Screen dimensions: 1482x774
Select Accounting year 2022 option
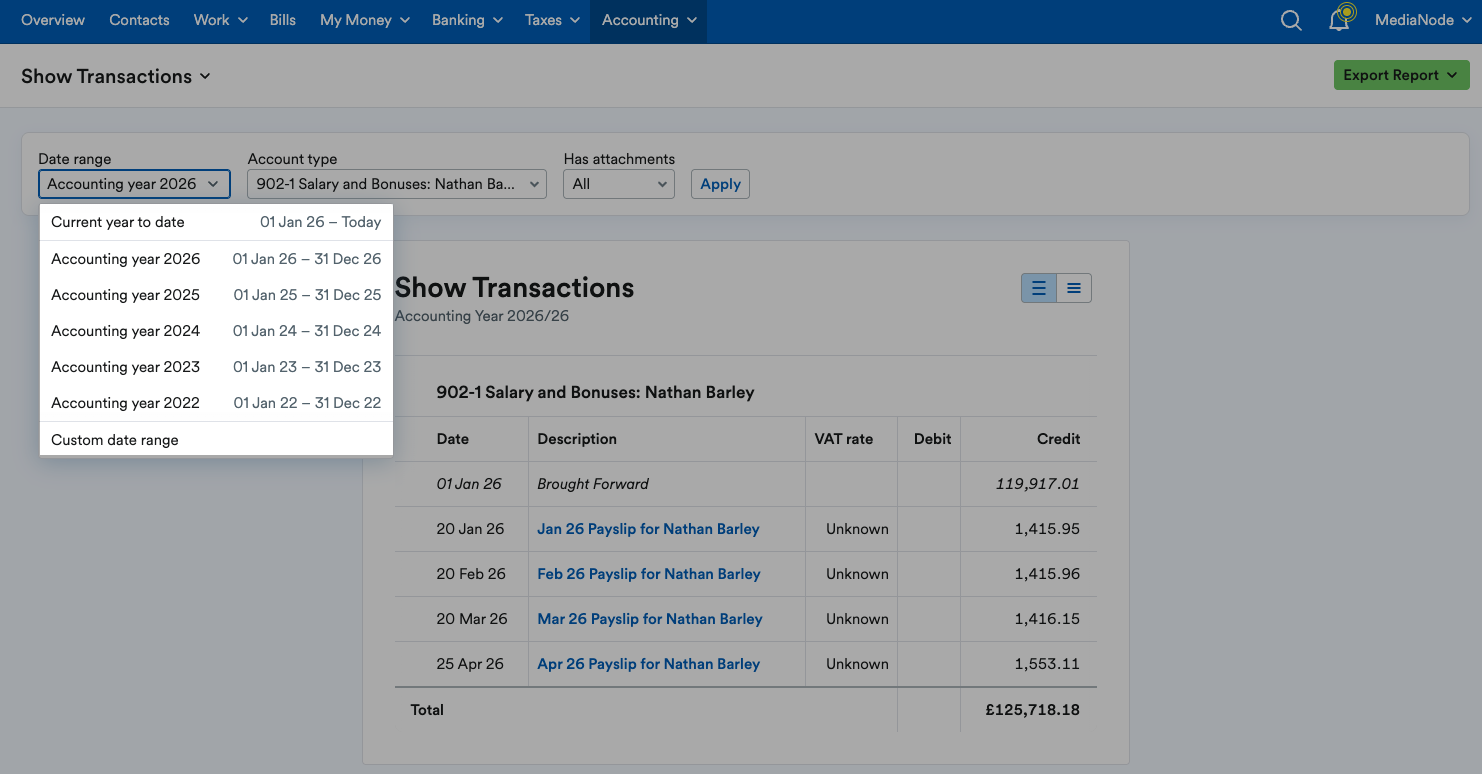click(216, 403)
